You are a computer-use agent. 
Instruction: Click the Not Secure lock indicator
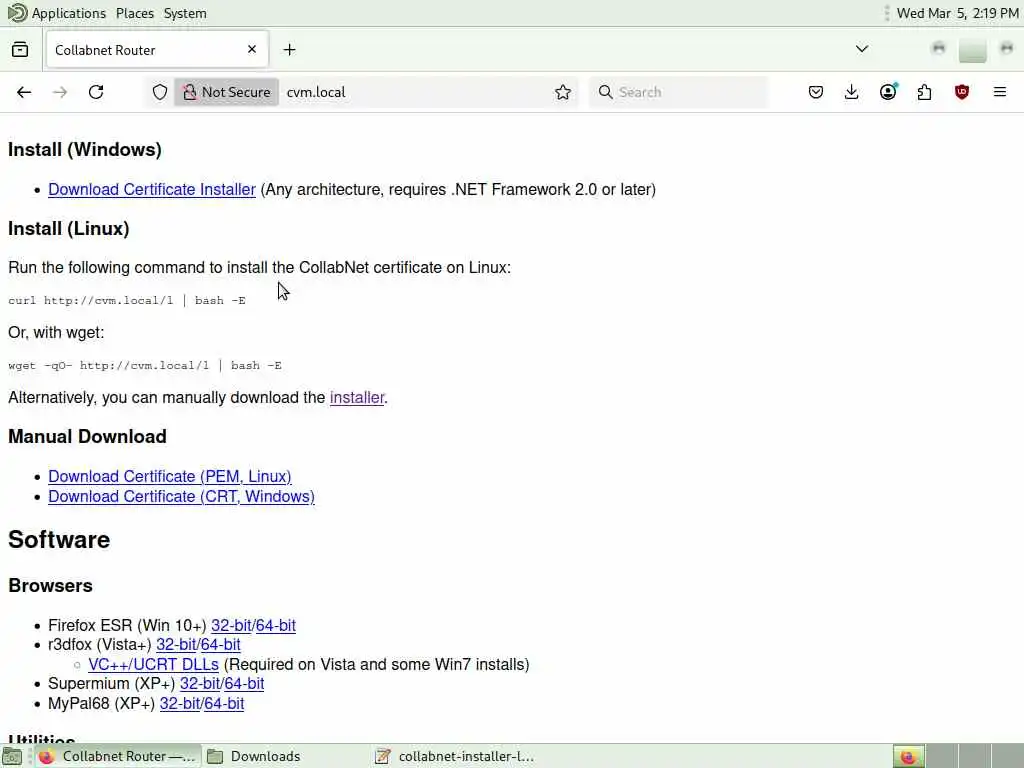click(x=227, y=92)
